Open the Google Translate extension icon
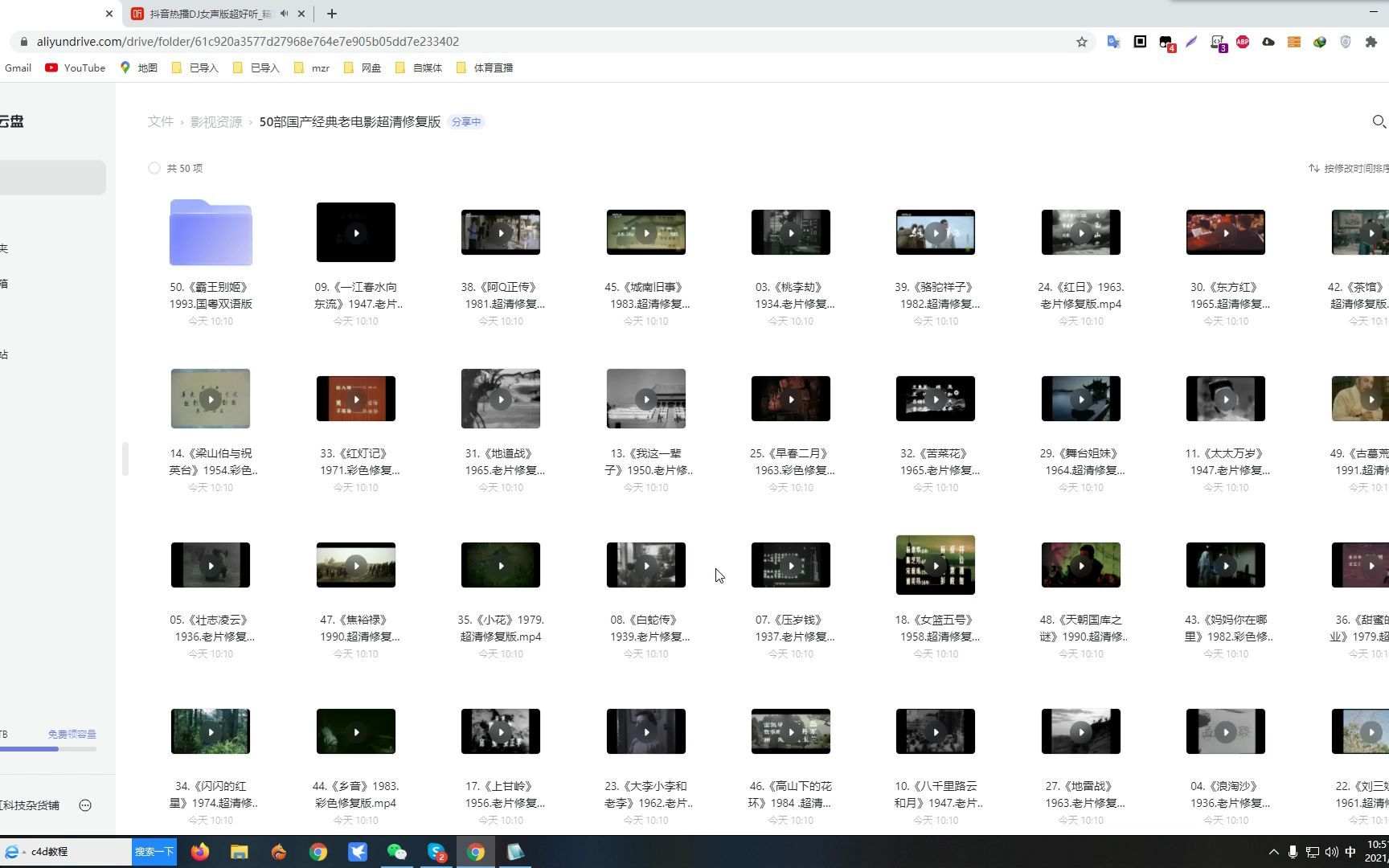 click(1113, 42)
